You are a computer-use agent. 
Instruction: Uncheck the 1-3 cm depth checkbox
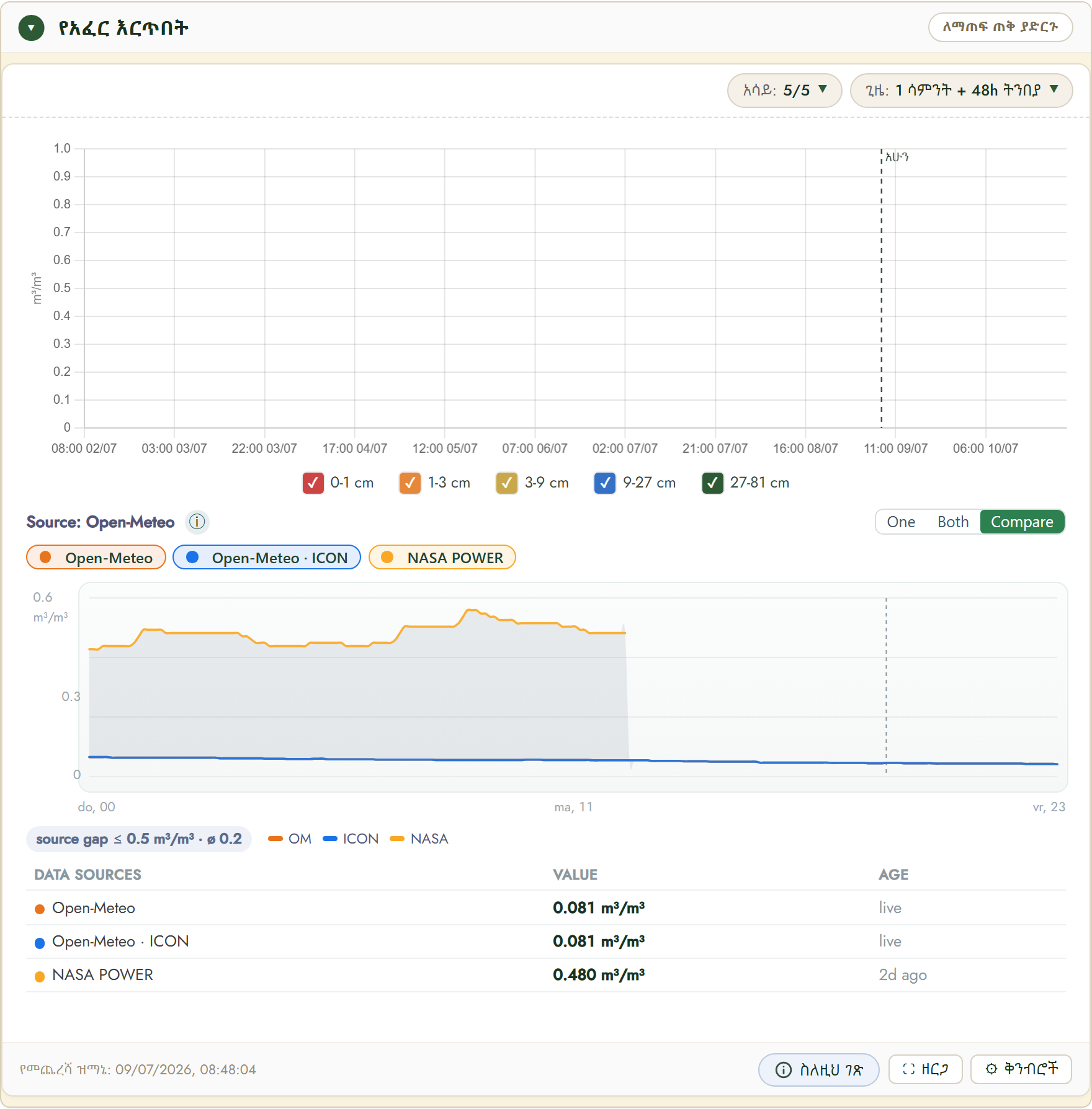[410, 483]
